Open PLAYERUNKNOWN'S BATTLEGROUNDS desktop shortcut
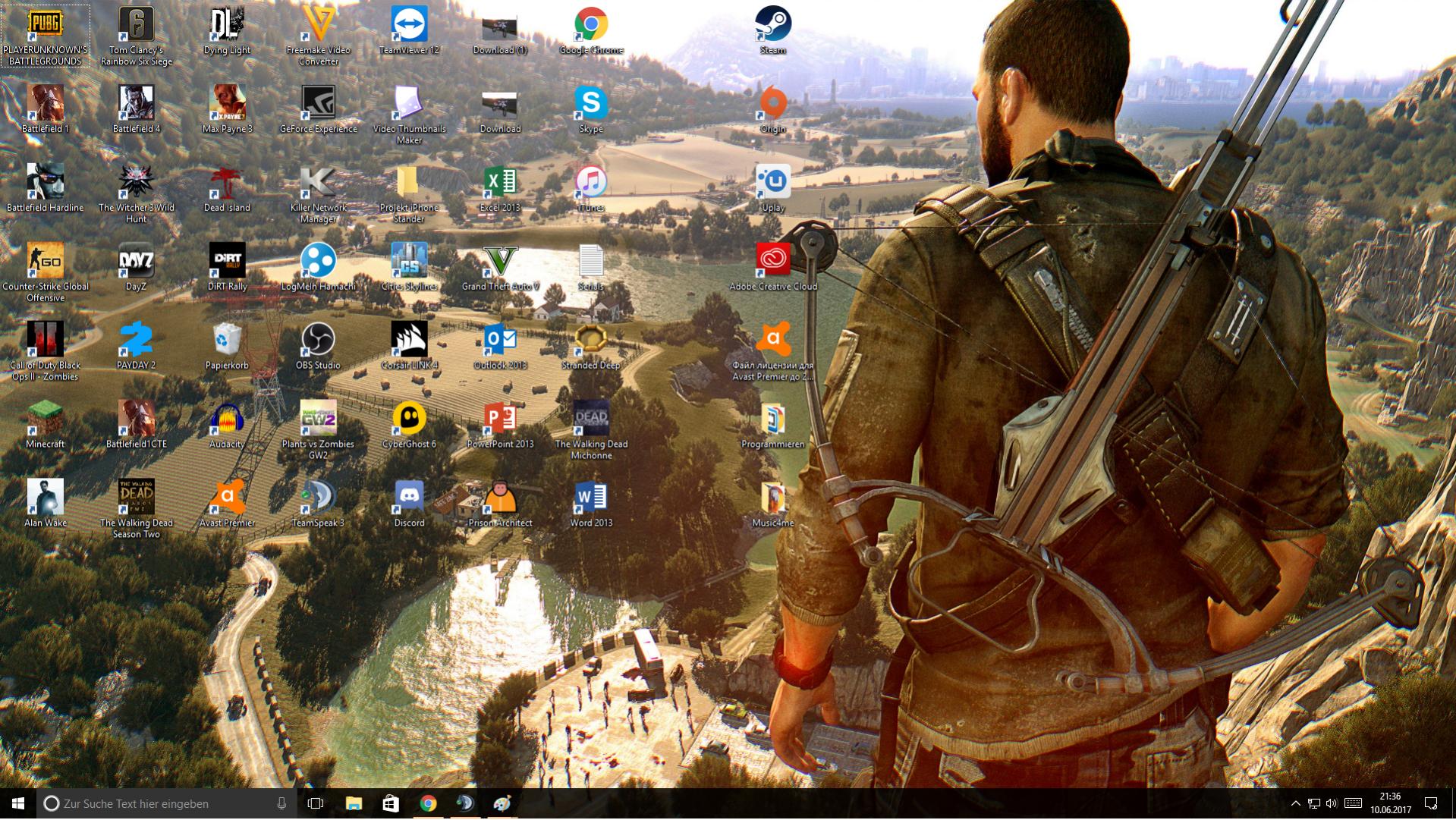 [46, 36]
